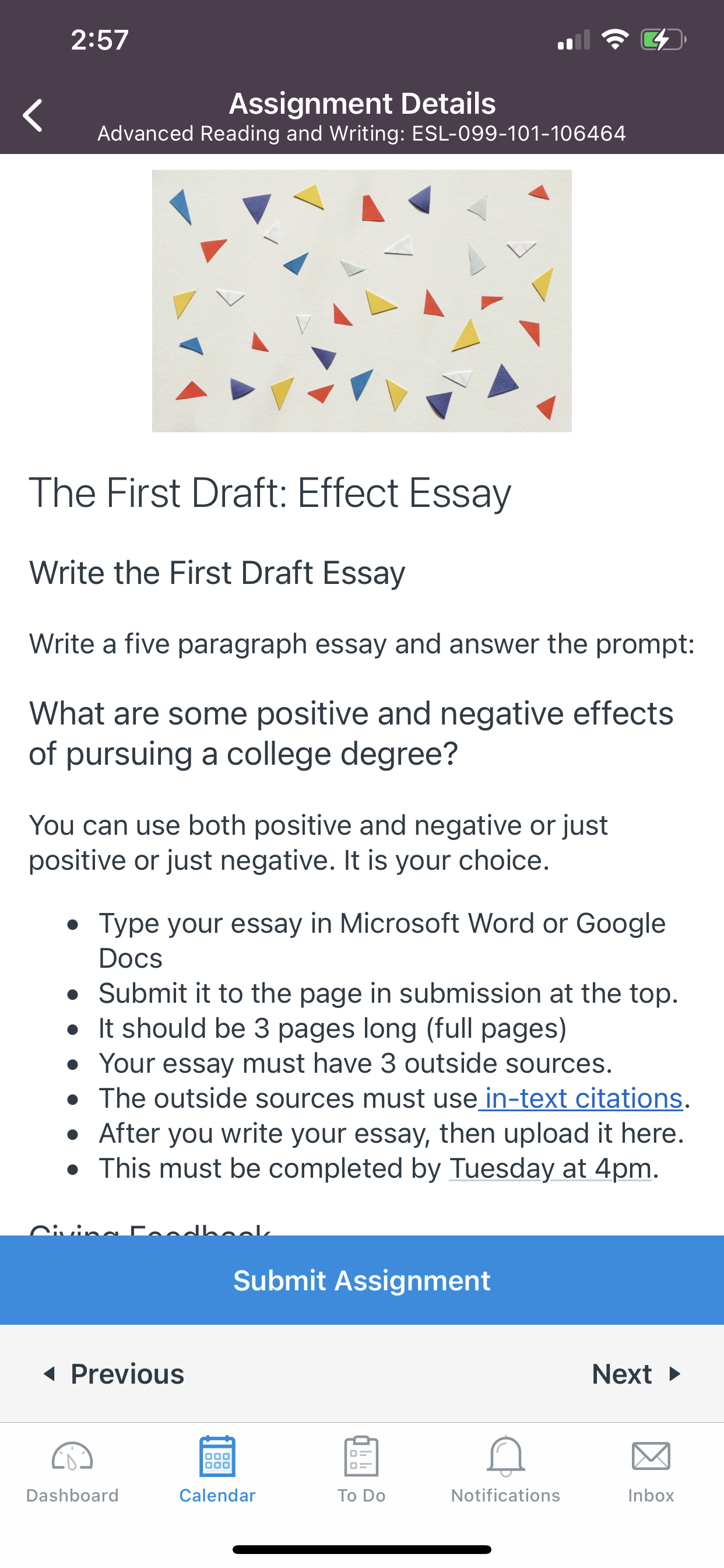The image size is (724, 1568).
Task: Open the Notifications bell icon
Action: pos(505,1457)
